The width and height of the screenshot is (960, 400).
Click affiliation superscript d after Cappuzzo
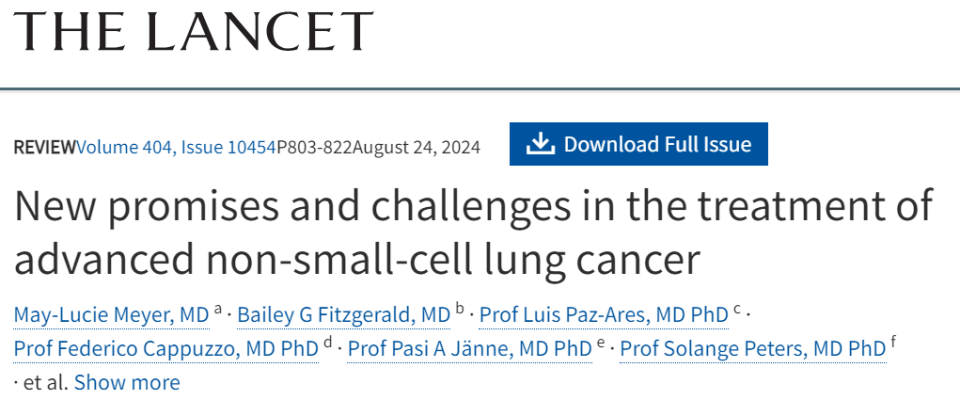pos(328,343)
